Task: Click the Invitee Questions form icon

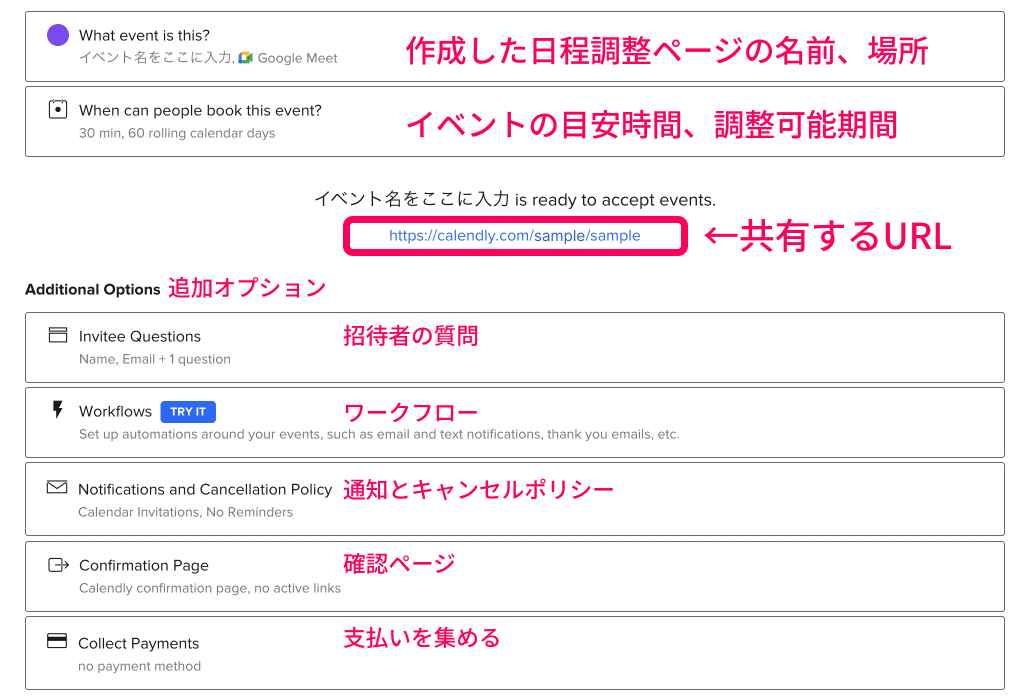Action: click(x=58, y=335)
